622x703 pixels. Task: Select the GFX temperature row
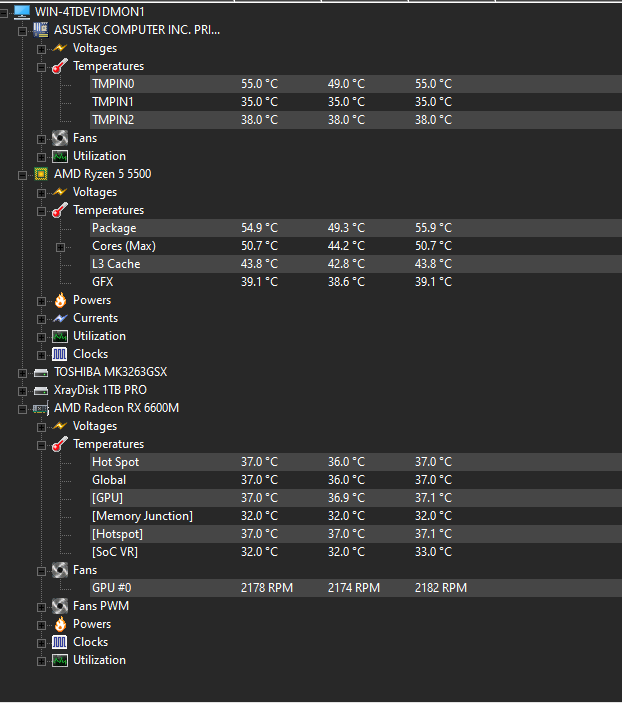click(356, 282)
